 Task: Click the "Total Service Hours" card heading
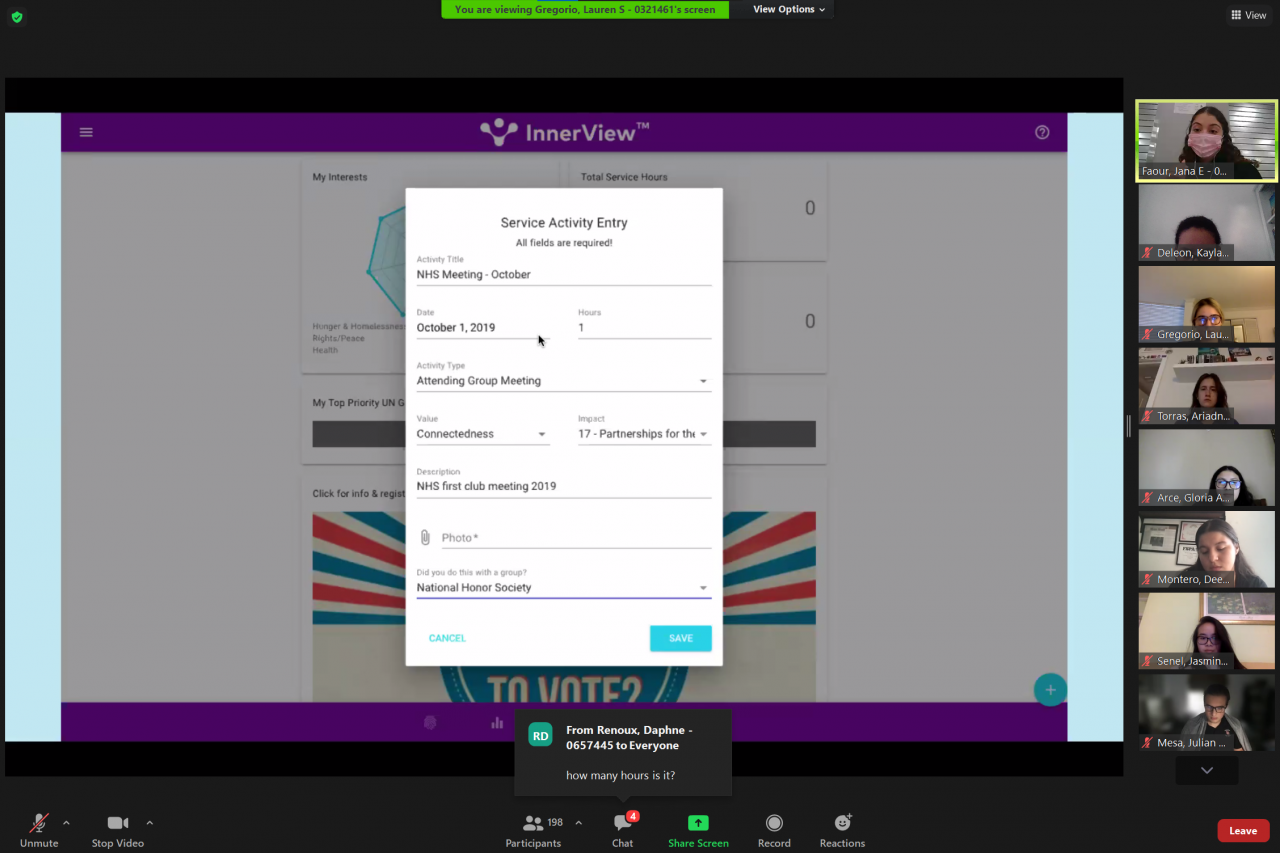624,177
